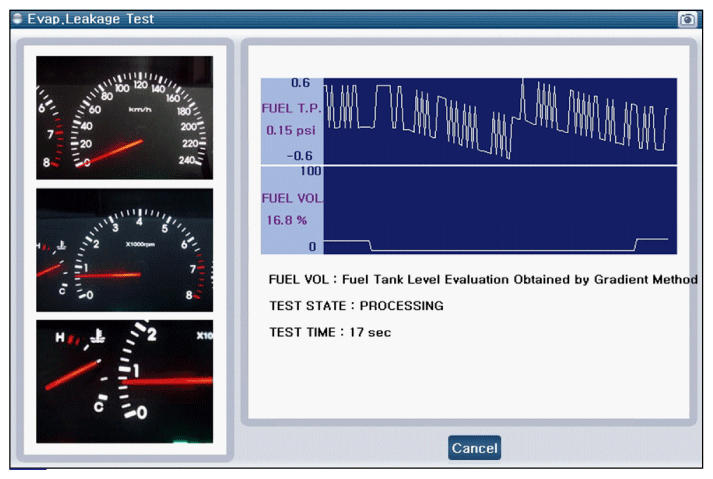Click the camera screenshot icon in title bar
This screenshot has width=713, height=479.
point(687,19)
